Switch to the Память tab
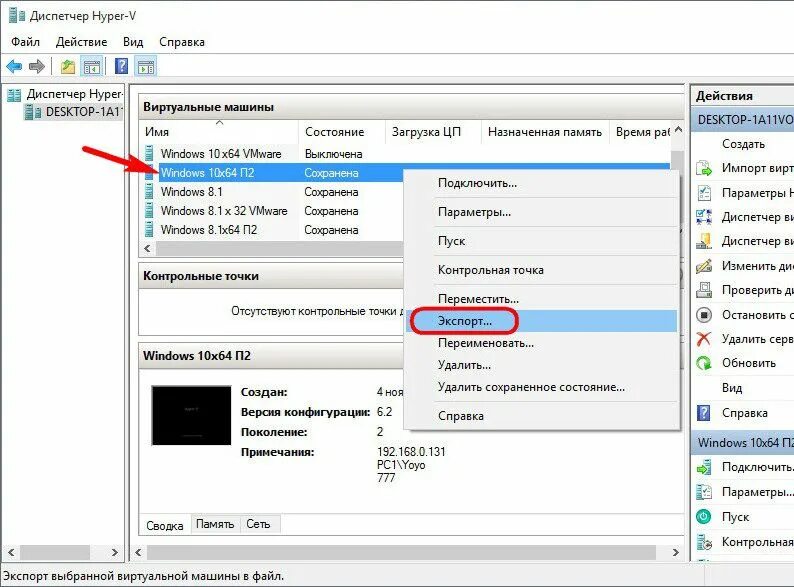The height and width of the screenshot is (587, 794). 215,524
